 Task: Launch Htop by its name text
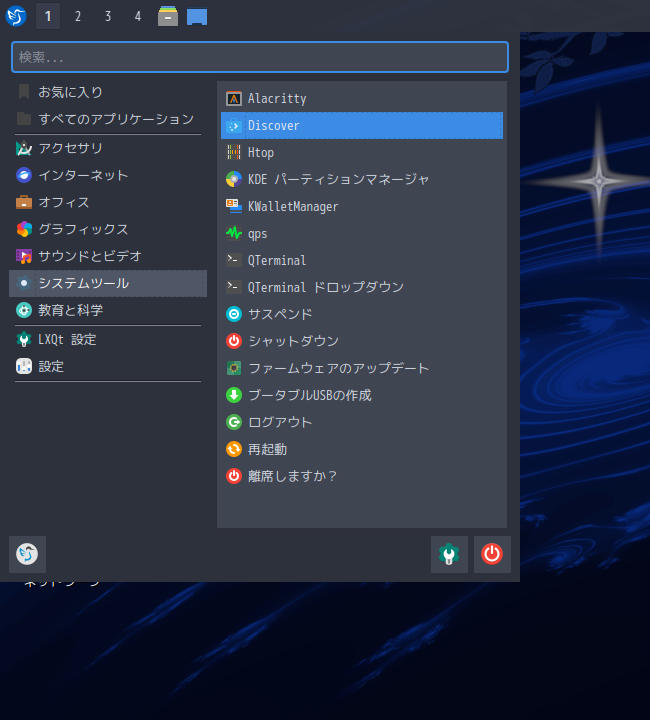click(x=261, y=152)
